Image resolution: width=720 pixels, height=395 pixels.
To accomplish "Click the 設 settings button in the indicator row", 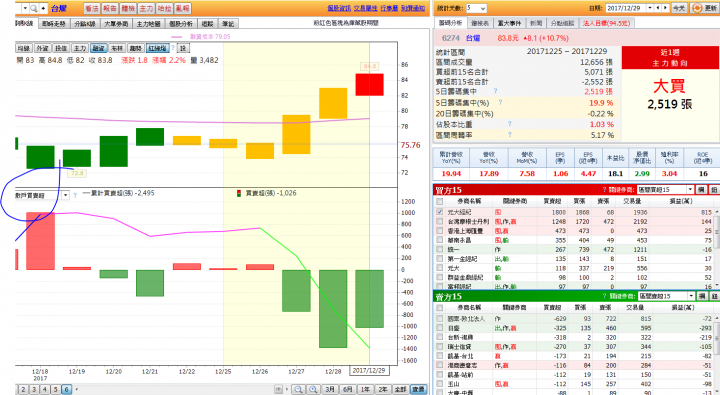I will tap(183, 48).
